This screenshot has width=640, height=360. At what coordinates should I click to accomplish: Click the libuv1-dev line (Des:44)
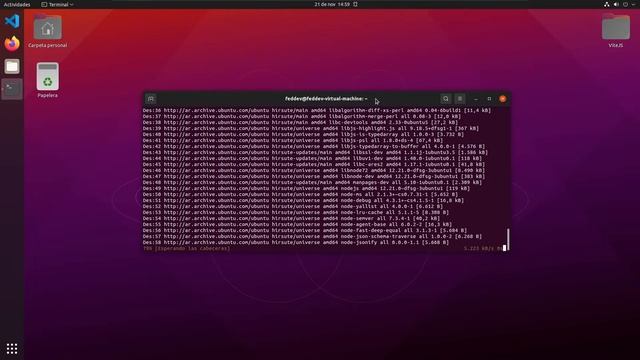312,158
